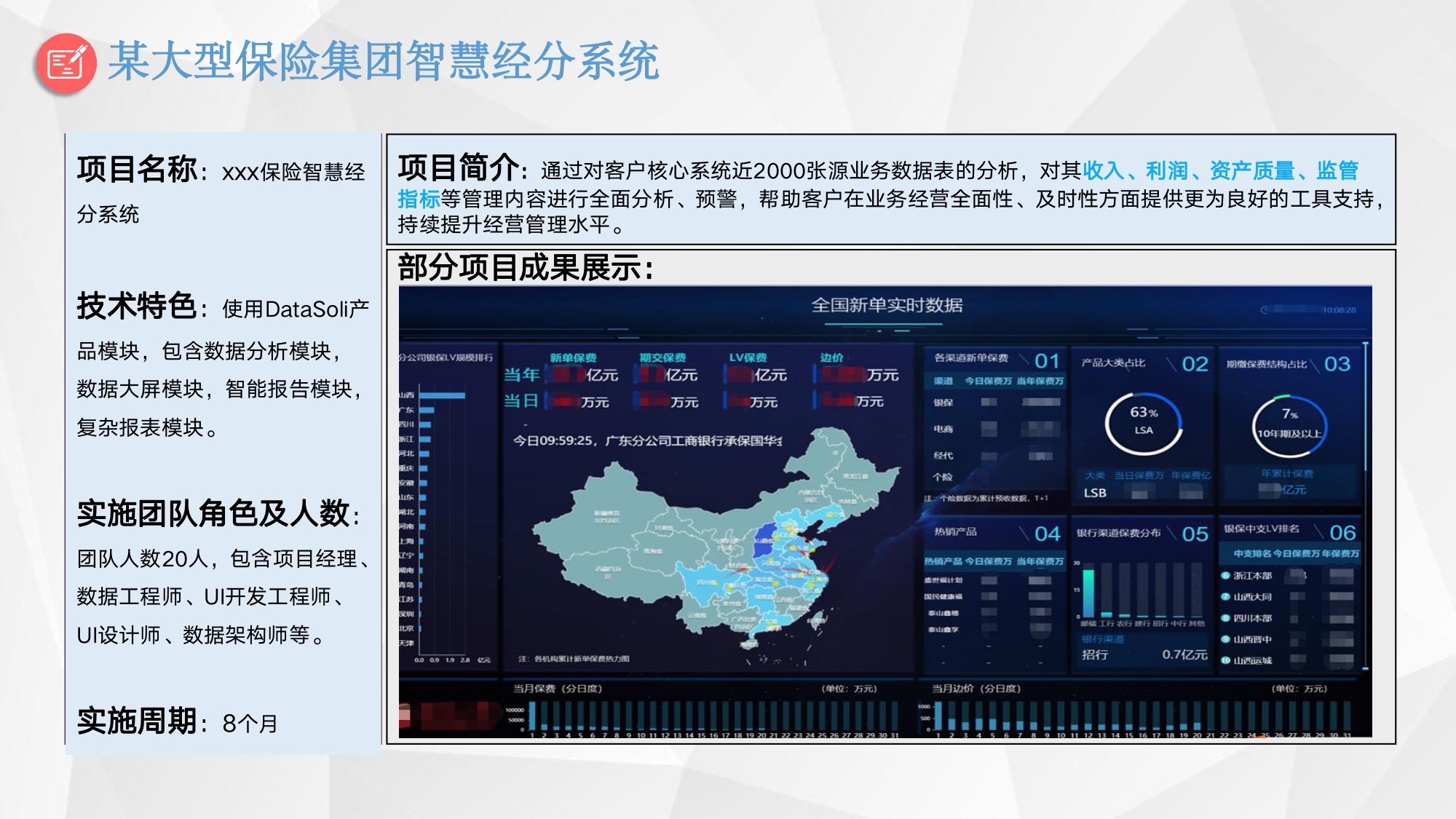This screenshot has width=1456, height=819.
Task: Click the 山西 bar in LV ranking chart
Action: (x=441, y=395)
